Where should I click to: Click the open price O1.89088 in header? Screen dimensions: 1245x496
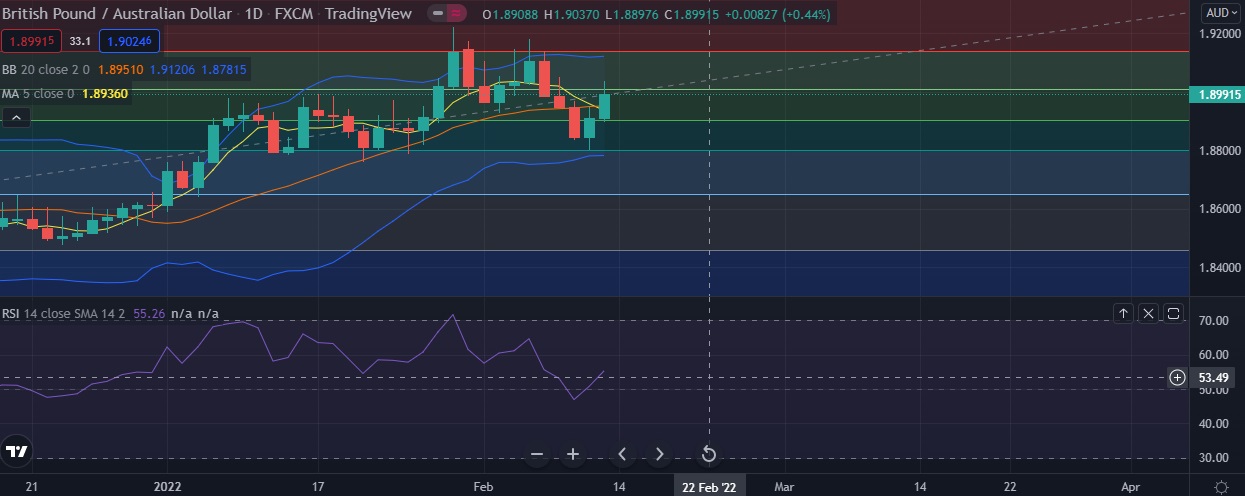[509, 14]
